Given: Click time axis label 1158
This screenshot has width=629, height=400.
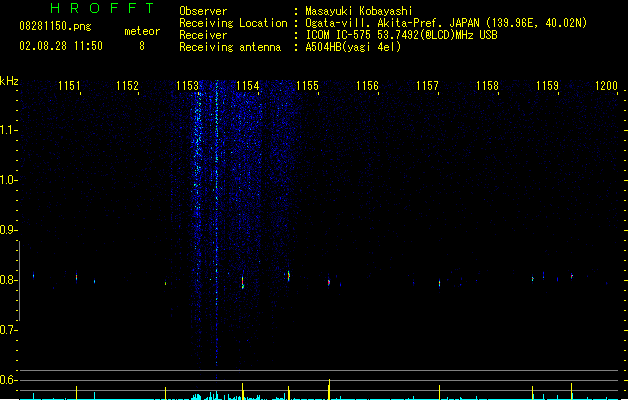Looking at the screenshot, I should click(x=487, y=86).
